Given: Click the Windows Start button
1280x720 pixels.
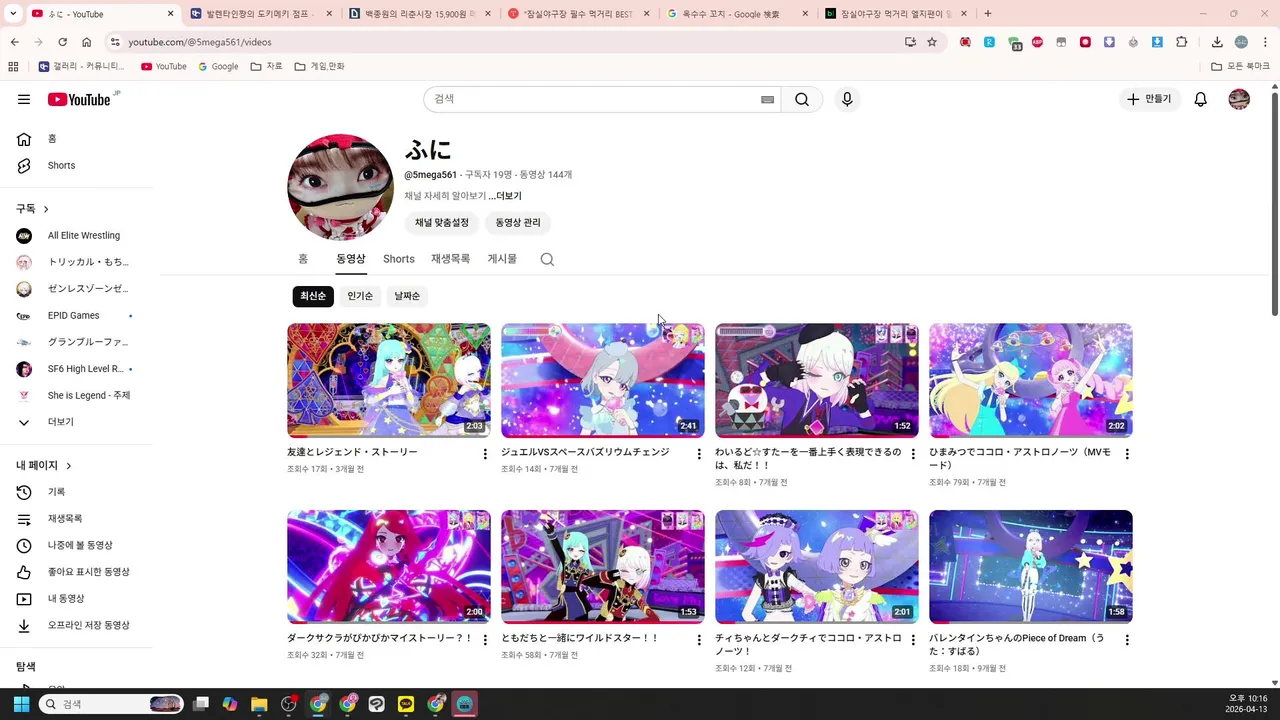Looking at the screenshot, I should pyautogui.click(x=21, y=704).
